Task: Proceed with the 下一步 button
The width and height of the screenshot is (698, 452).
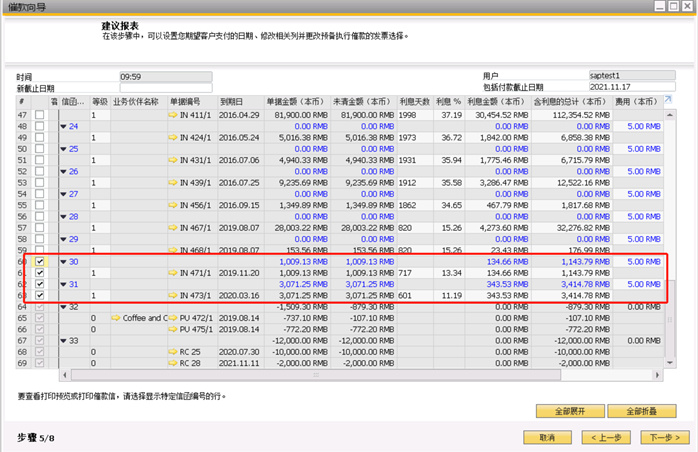Action: (x=665, y=437)
